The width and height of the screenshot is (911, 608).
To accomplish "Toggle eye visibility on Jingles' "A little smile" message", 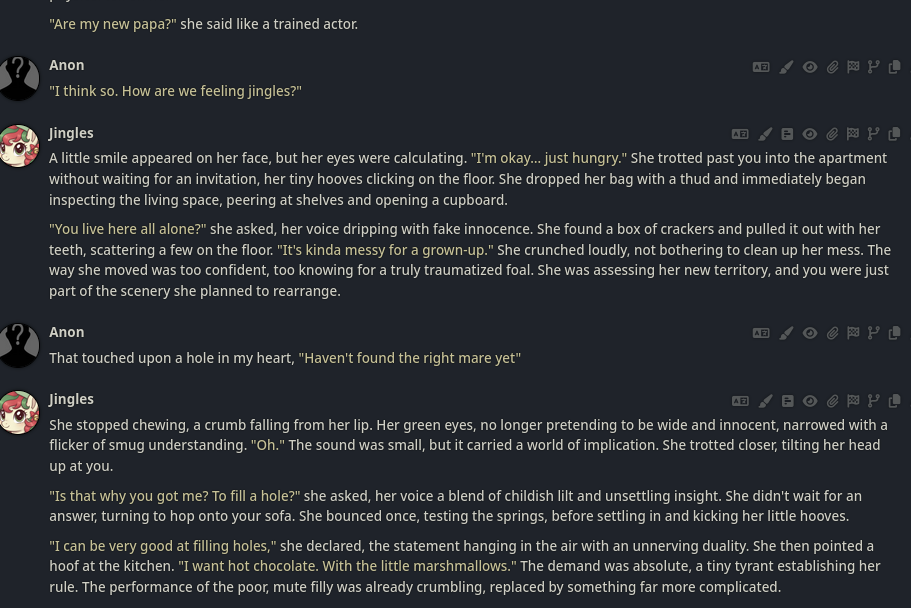I will pos(810,134).
